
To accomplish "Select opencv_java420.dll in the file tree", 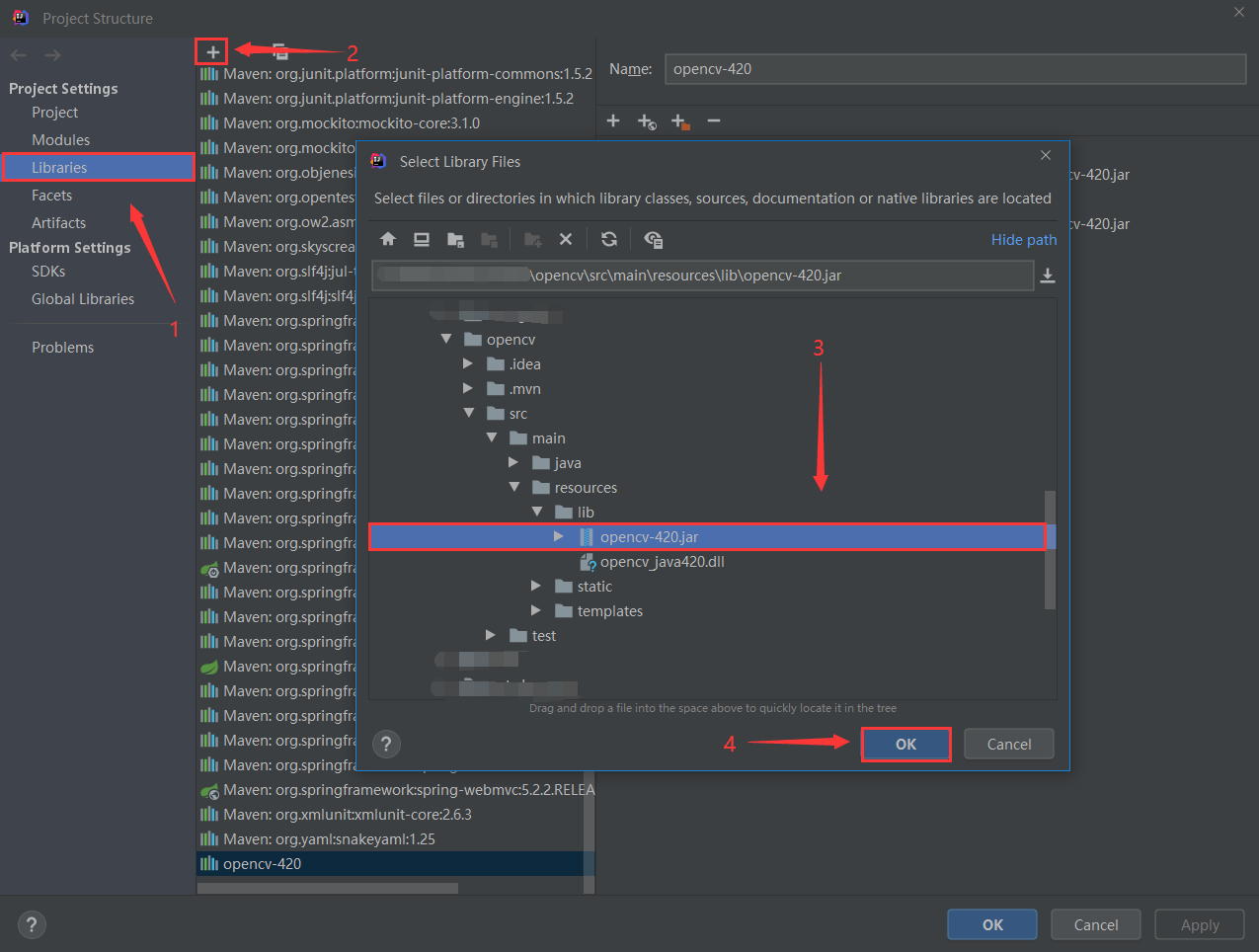I will coord(663,562).
